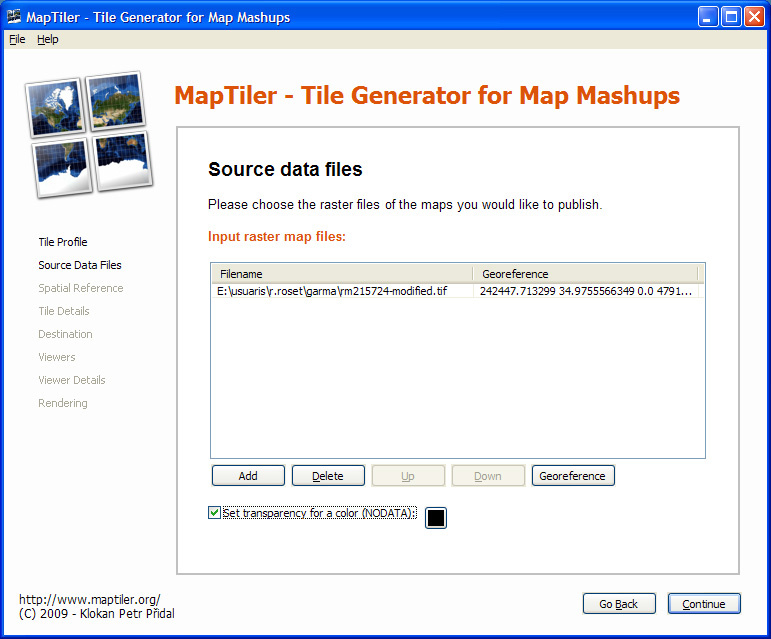Click the MapTiler globe tiles logo
The height and width of the screenshot is (639, 771).
[x=89, y=134]
